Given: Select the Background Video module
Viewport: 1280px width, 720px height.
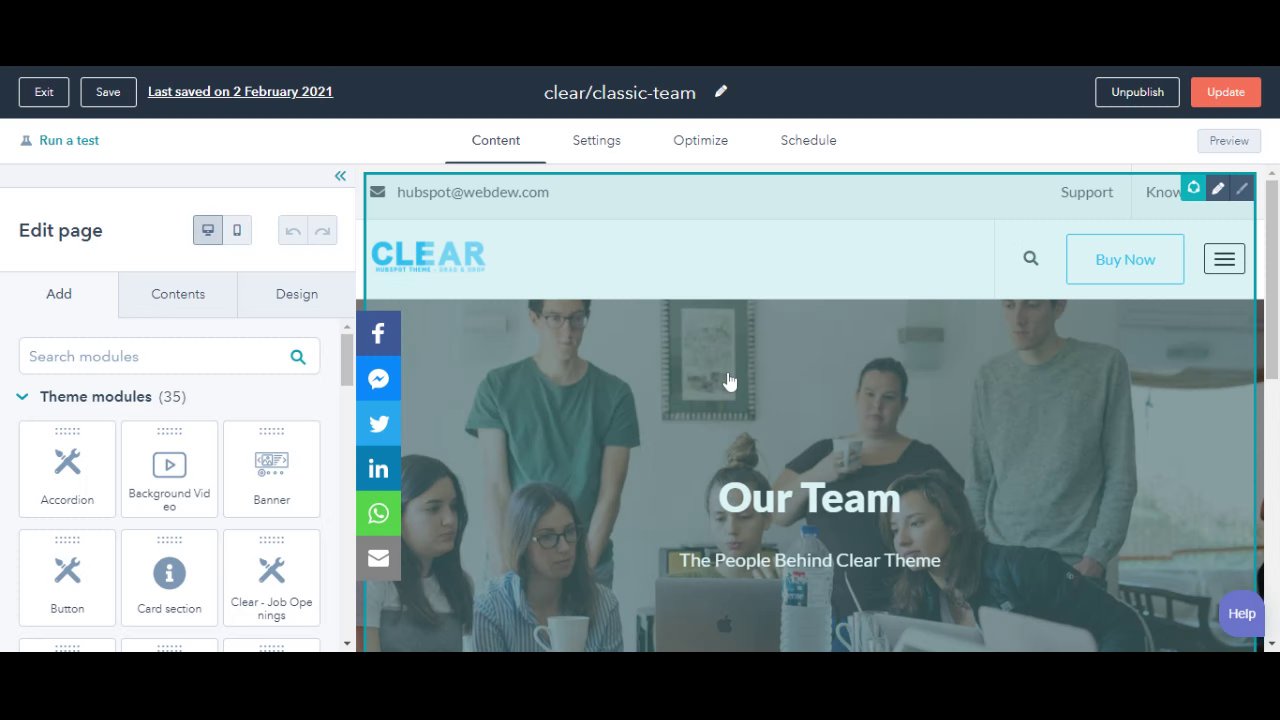Looking at the screenshot, I should click(x=169, y=469).
